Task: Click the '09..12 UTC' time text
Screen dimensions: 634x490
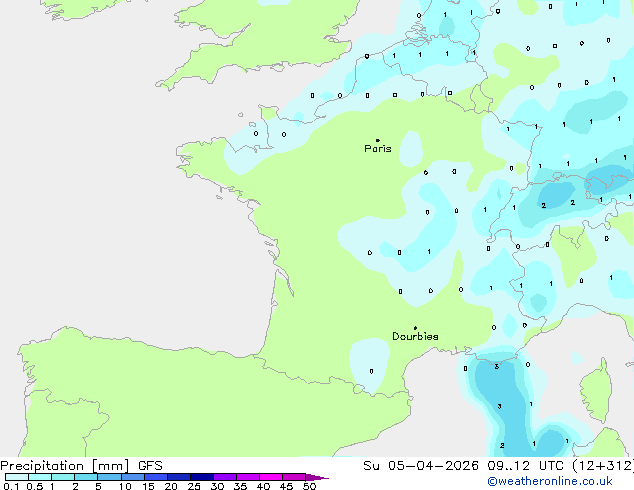Action: click(x=525, y=466)
